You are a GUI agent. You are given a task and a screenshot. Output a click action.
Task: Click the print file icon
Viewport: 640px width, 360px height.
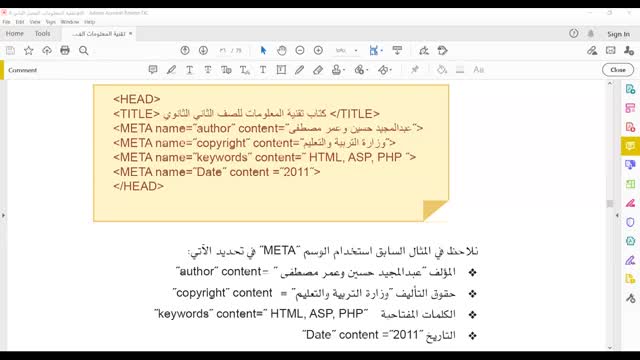point(65,51)
